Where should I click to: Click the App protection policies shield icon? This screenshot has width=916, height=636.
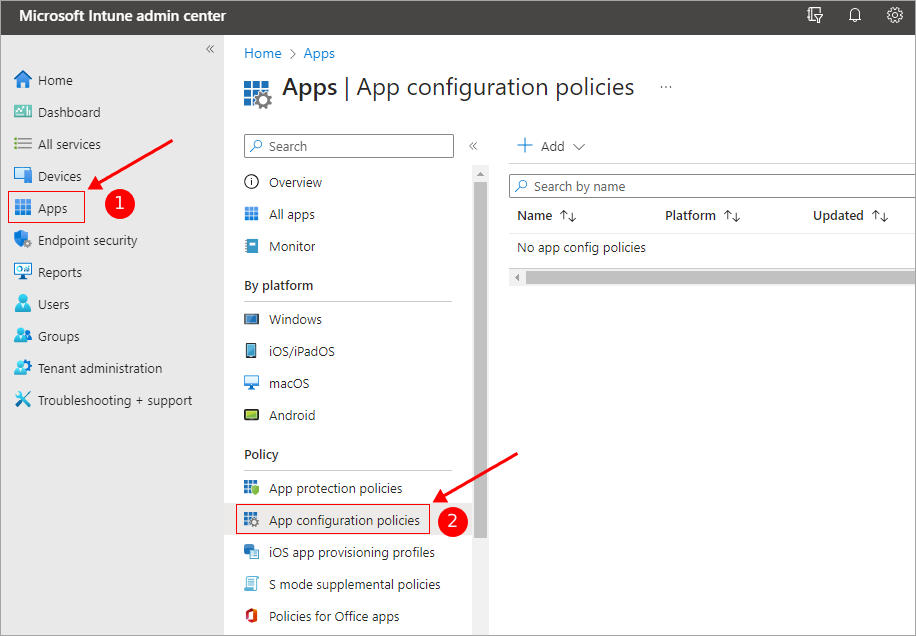(251, 488)
